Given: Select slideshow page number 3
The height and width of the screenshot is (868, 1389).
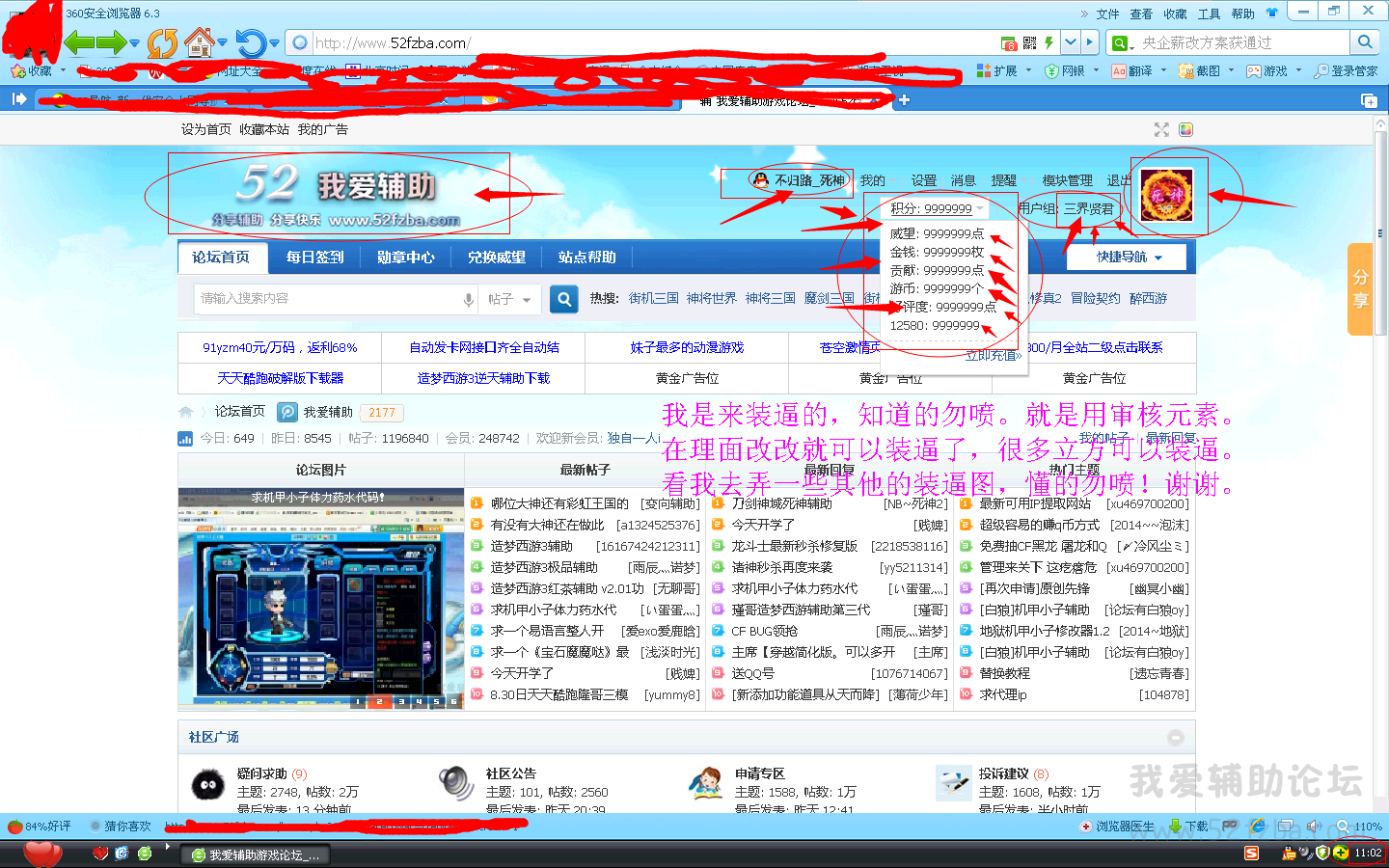Looking at the screenshot, I should (x=400, y=702).
